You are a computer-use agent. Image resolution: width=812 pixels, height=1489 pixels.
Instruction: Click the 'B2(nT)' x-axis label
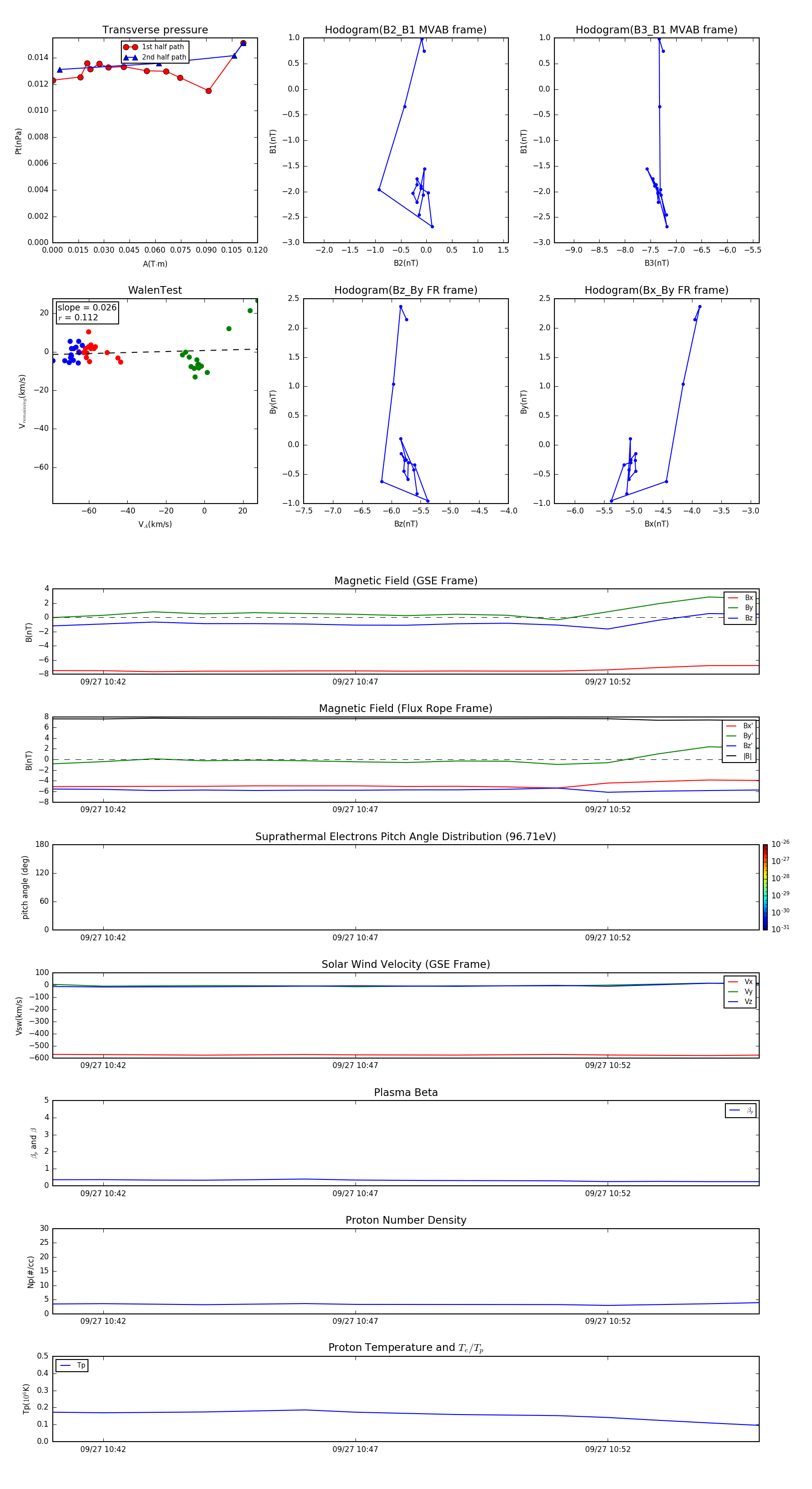(x=406, y=263)
